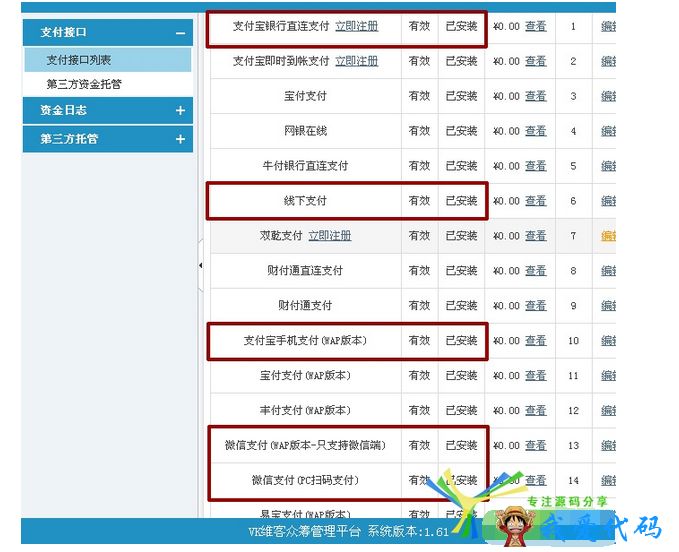Click 有效 status for 线下支付
Image resolution: width=679 pixels, height=552 pixels.
(420, 201)
